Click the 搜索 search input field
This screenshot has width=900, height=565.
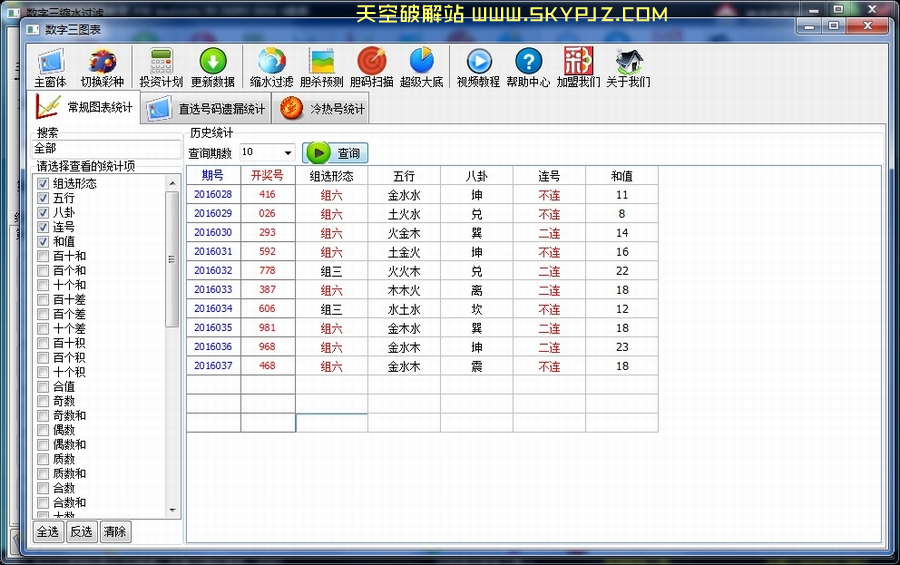[105, 148]
